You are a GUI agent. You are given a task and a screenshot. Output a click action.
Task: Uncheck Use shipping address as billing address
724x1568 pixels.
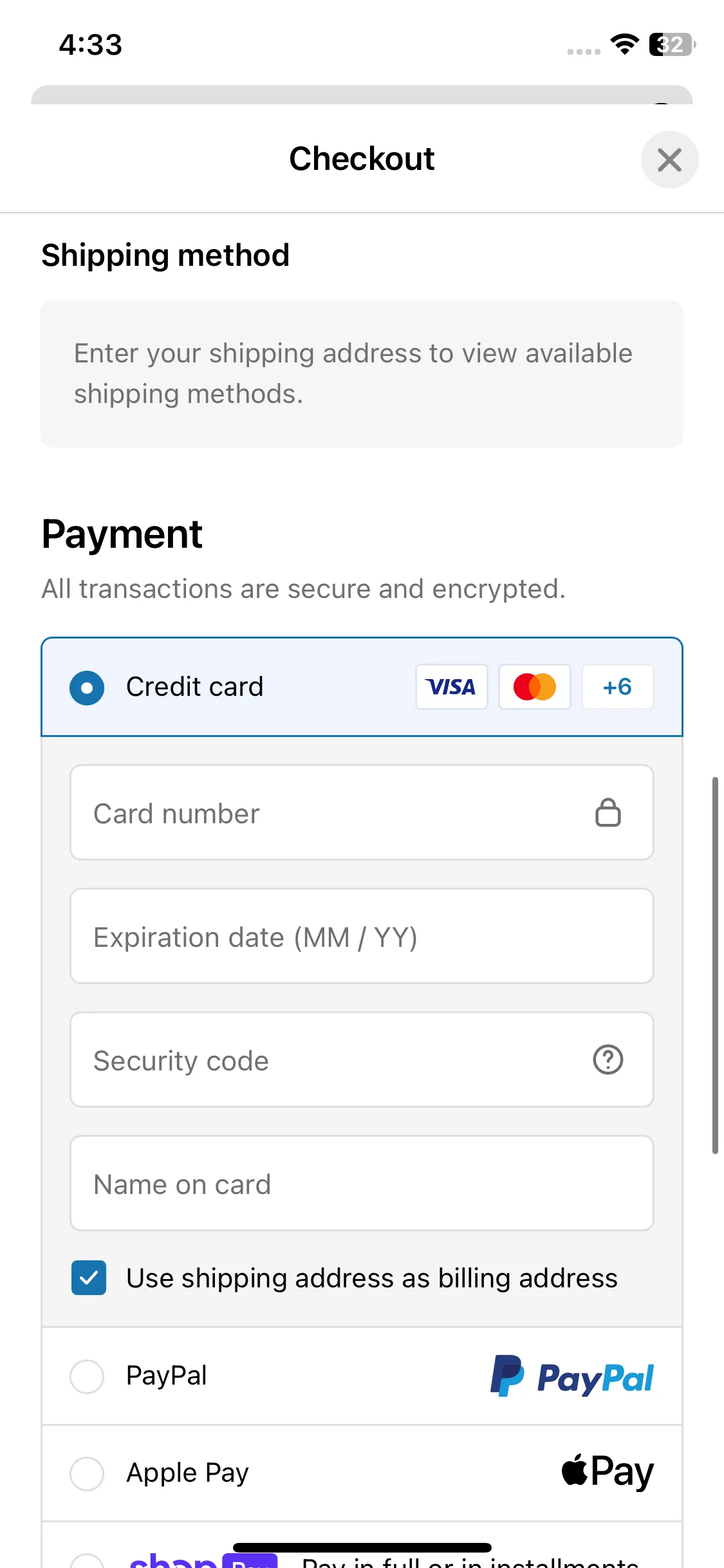tap(89, 1278)
